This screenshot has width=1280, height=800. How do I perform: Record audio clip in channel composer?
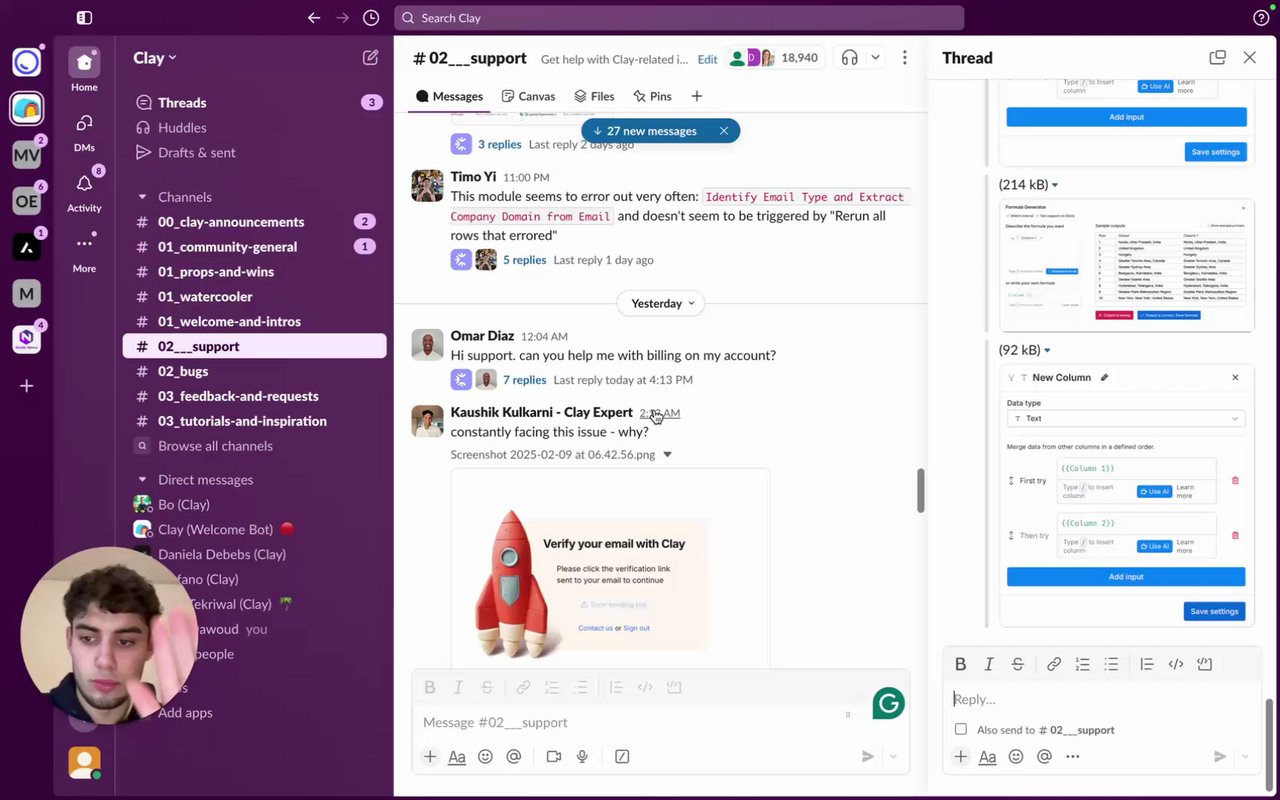581,757
